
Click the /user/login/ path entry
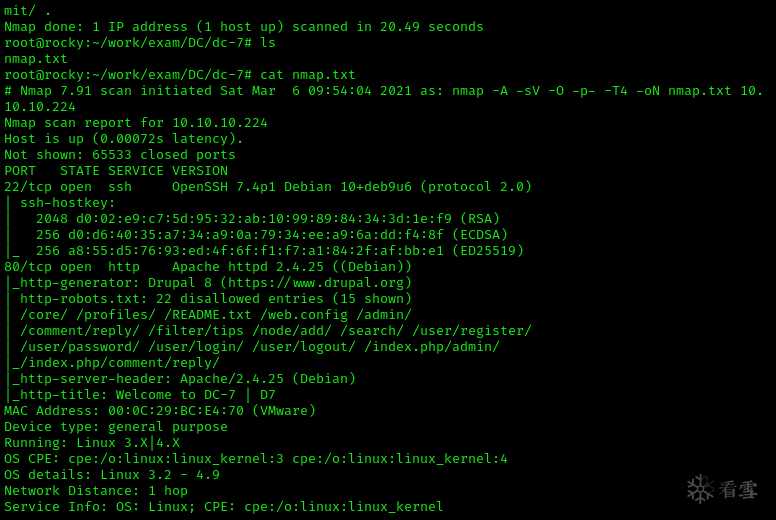tap(200, 347)
